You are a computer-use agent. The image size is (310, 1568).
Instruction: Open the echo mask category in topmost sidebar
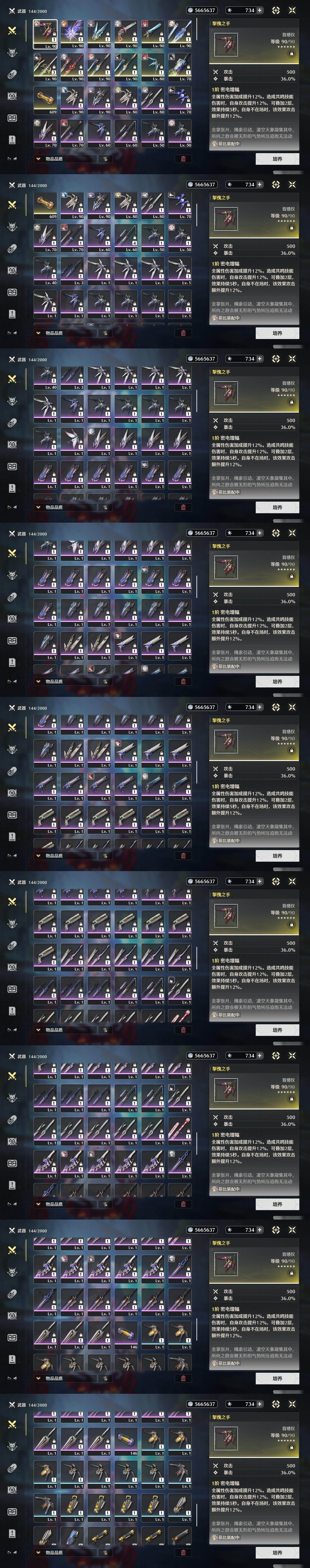click(12, 52)
